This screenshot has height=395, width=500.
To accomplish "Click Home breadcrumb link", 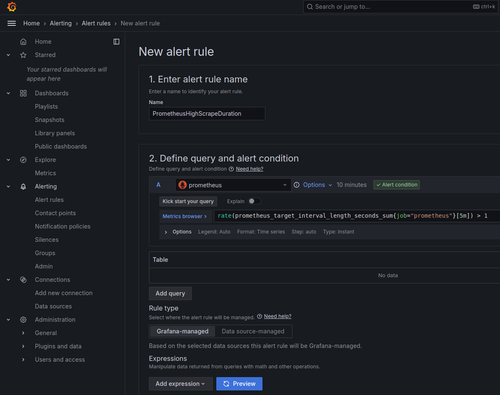I will coord(31,23).
